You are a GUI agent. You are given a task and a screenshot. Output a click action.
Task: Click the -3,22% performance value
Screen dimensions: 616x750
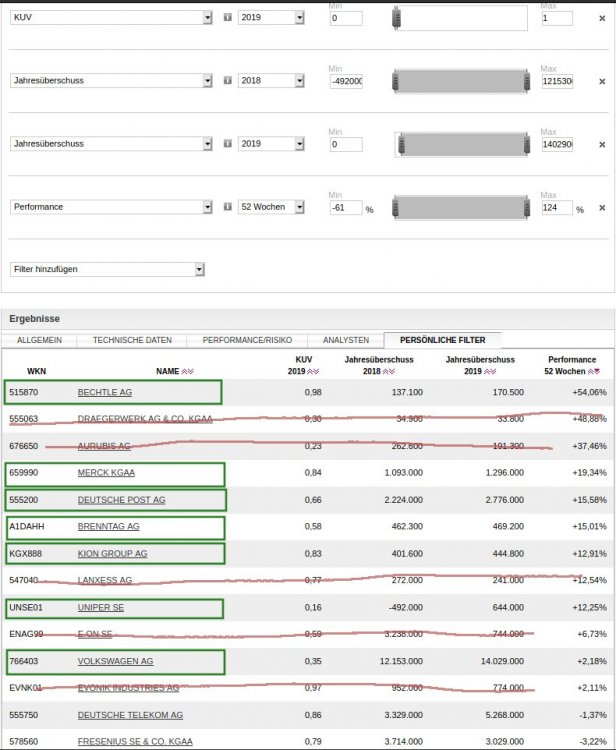click(x=593, y=742)
